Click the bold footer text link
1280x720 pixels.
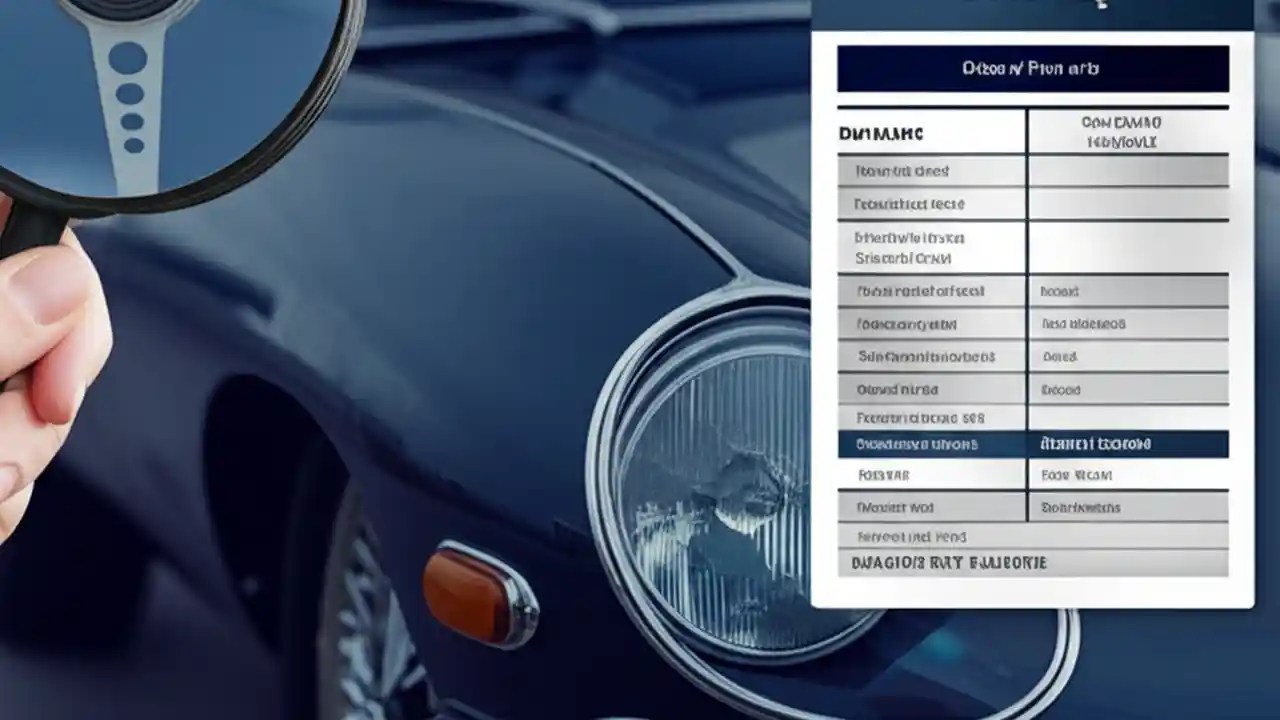pos(950,563)
